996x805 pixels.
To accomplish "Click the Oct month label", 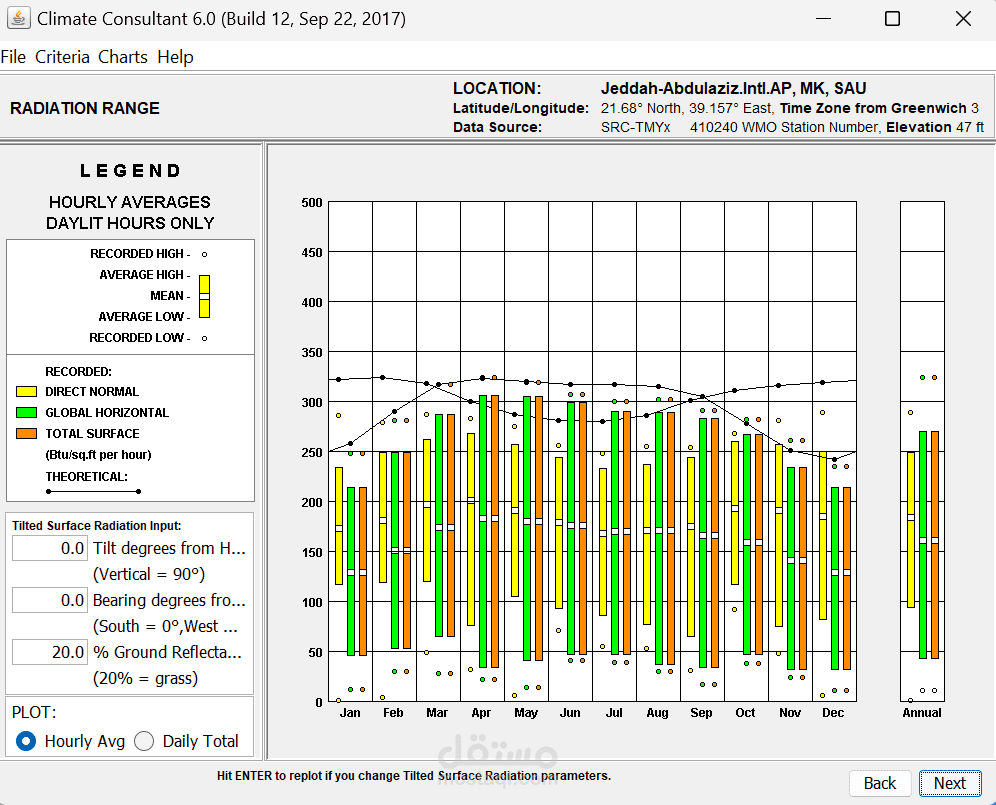I will click(x=746, y=713).
